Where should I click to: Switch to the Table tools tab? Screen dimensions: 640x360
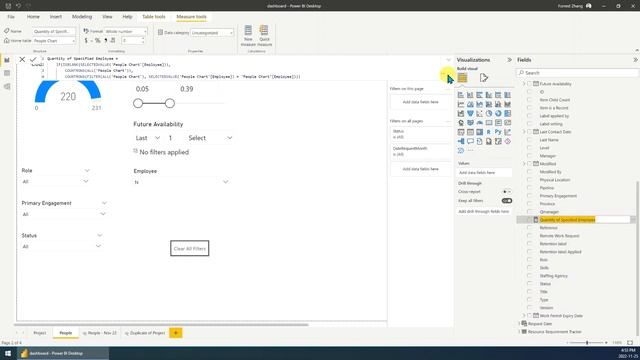(x=154, y=17)
